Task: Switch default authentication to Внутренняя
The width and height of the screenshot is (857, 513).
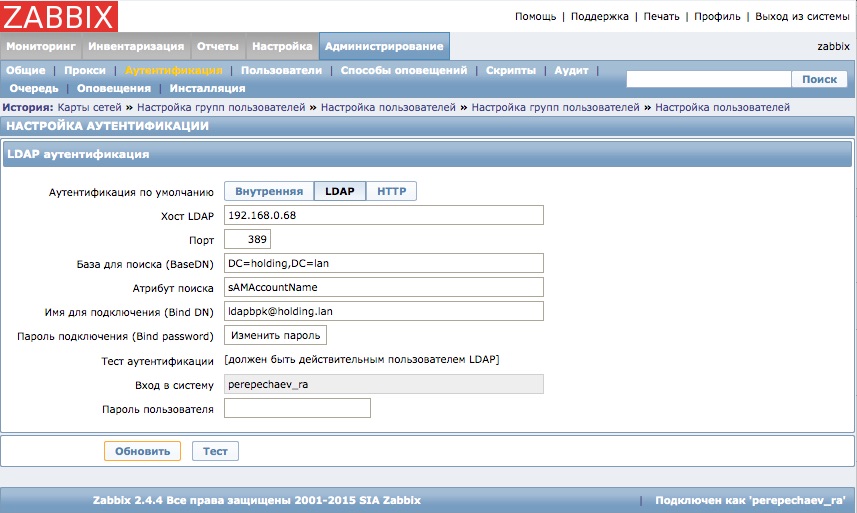Action: [x=268, y=191]
